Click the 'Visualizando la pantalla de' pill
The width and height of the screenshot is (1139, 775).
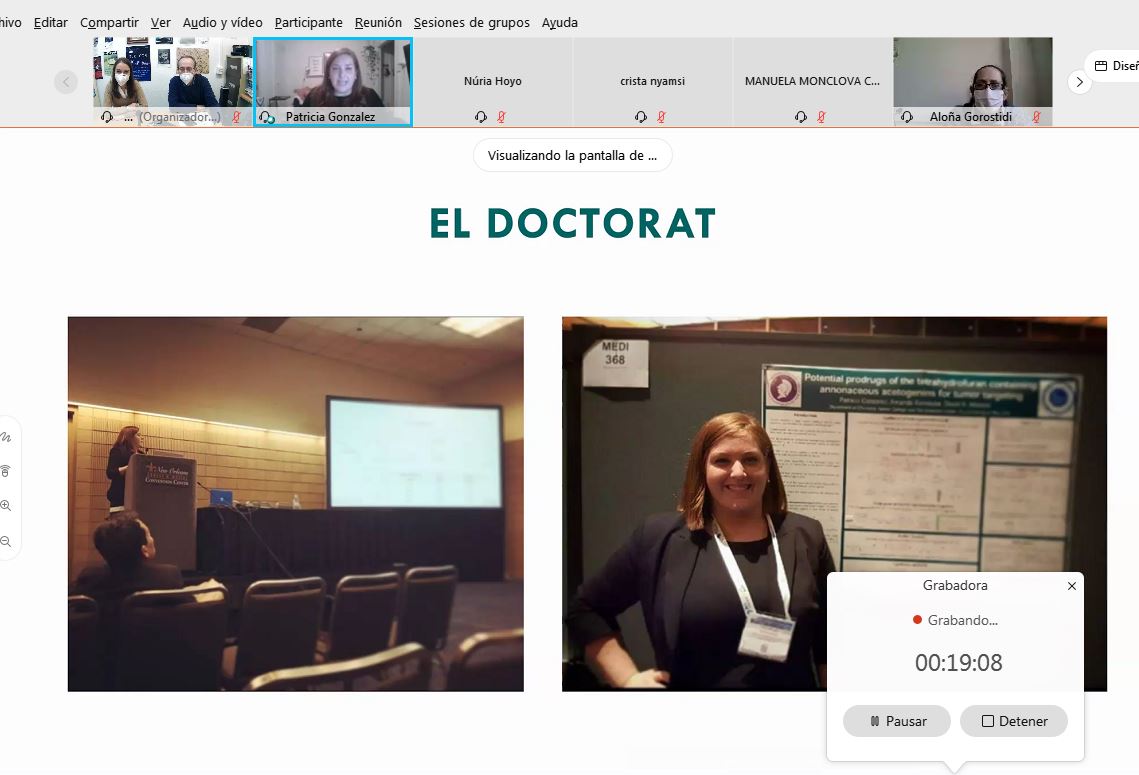coord(572,155)
